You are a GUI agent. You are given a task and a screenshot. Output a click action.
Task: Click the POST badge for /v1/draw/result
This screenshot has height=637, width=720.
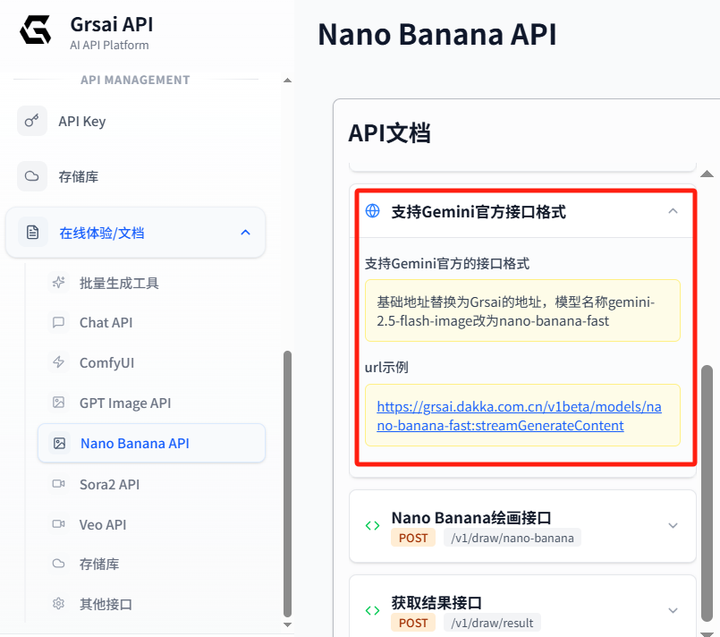[x=413, y=623]
